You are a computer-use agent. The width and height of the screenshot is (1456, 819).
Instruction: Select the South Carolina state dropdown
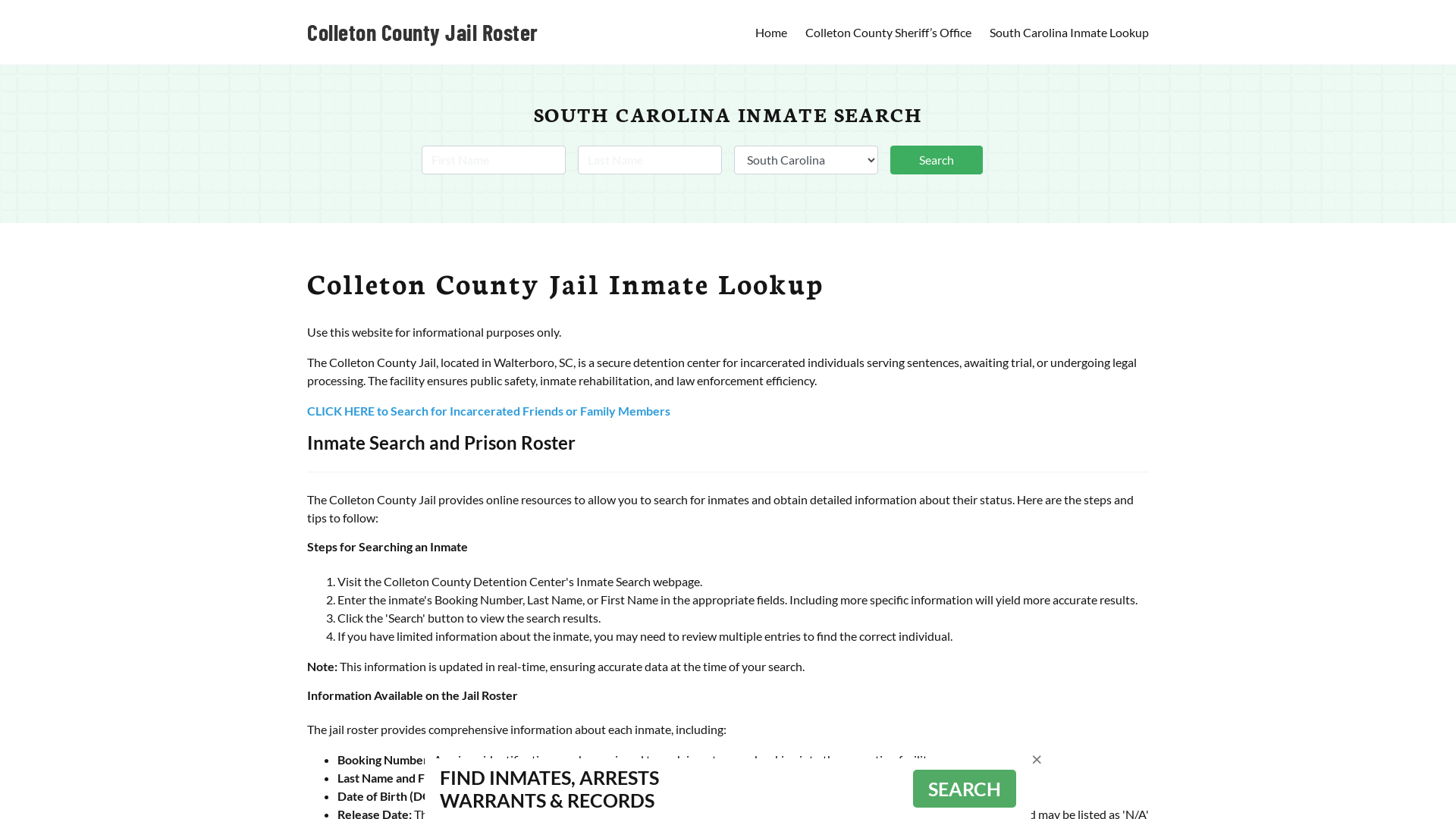coord(805,159)
